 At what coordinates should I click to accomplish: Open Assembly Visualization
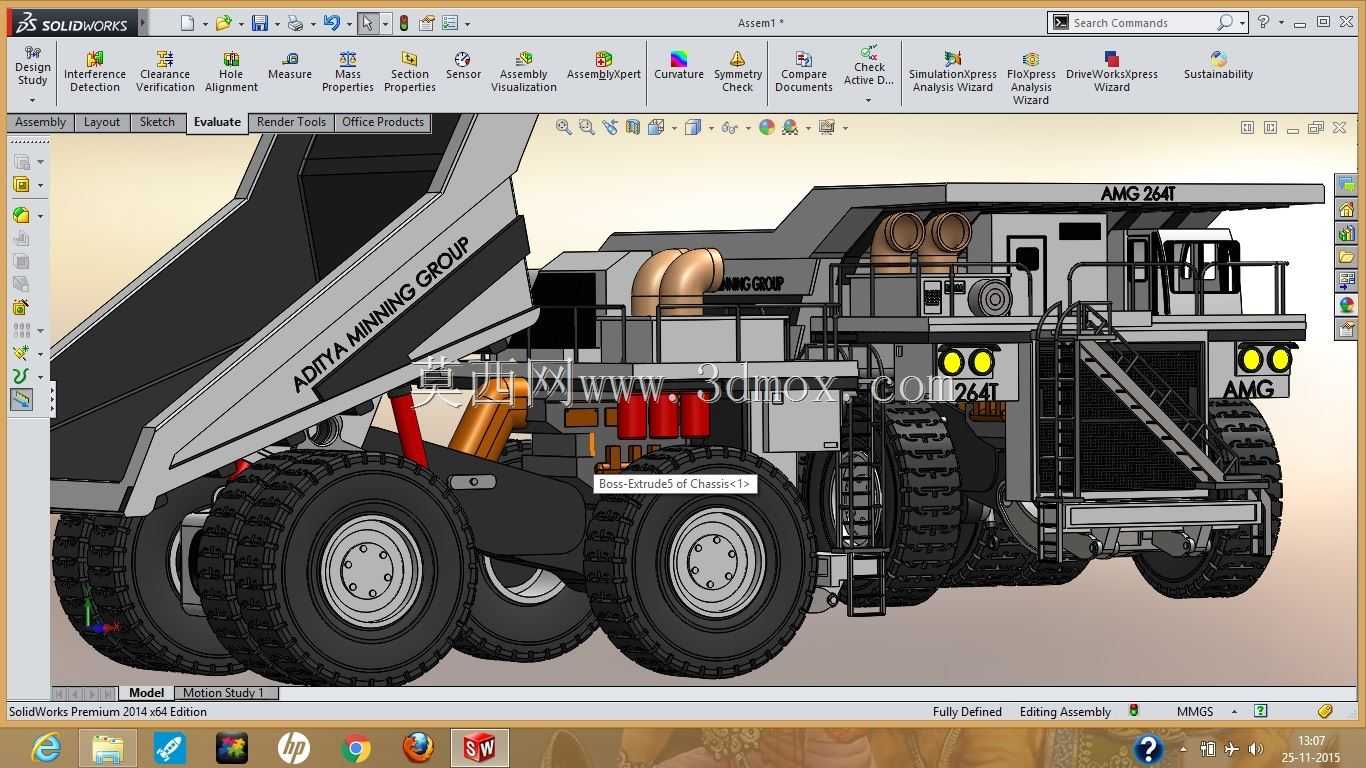(524, 72)
